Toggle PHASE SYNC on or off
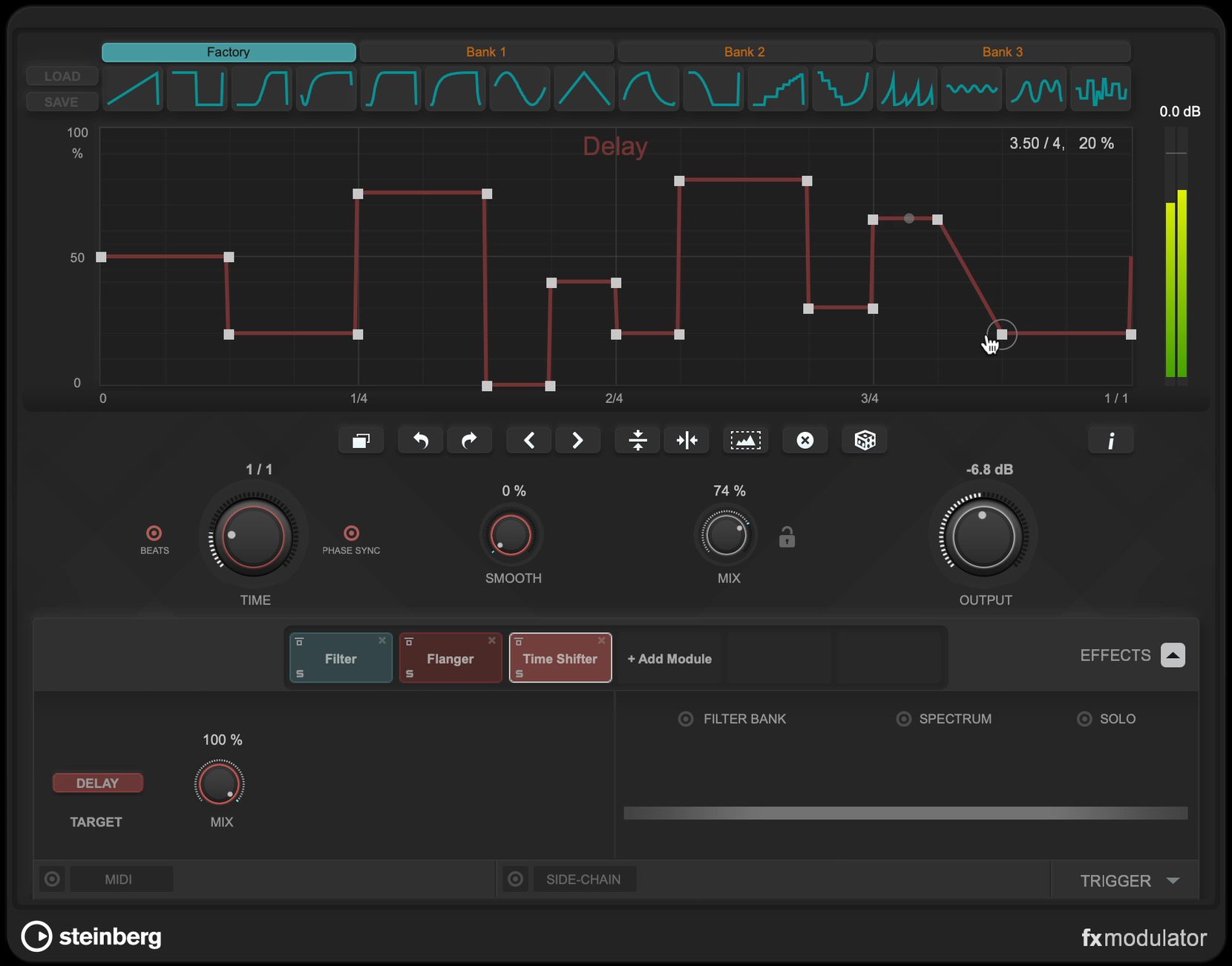Viewport: 1232px width, 966px height. coord(351,533)
